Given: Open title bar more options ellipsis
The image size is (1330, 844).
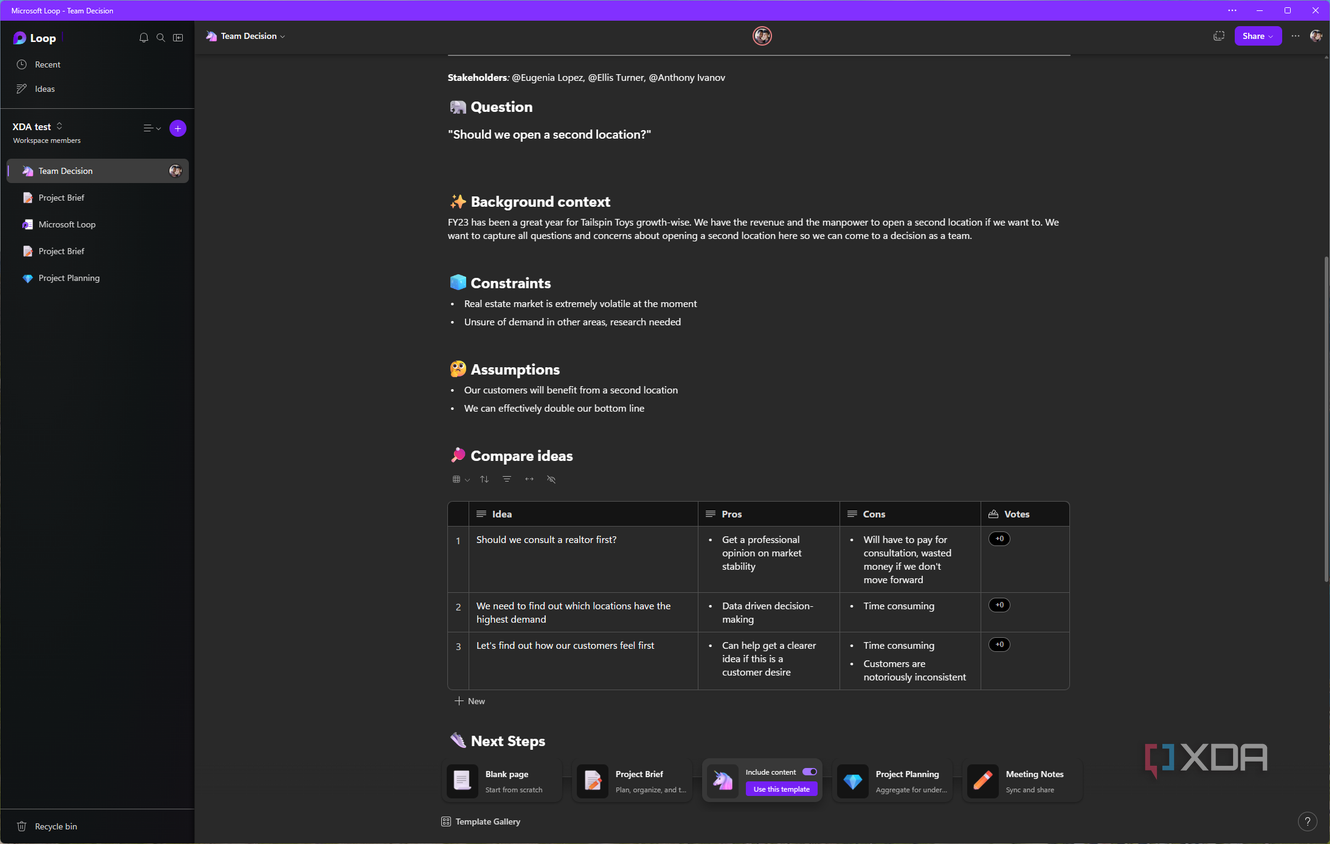Looking at the screenshot, I should [x=1232, y=10].
